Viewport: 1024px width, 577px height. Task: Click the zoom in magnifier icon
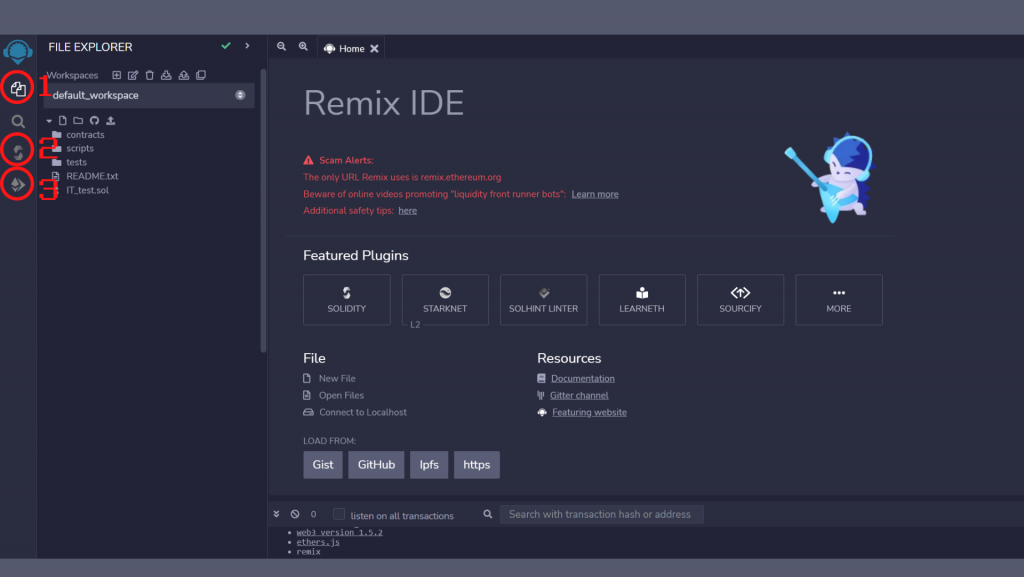303,46
